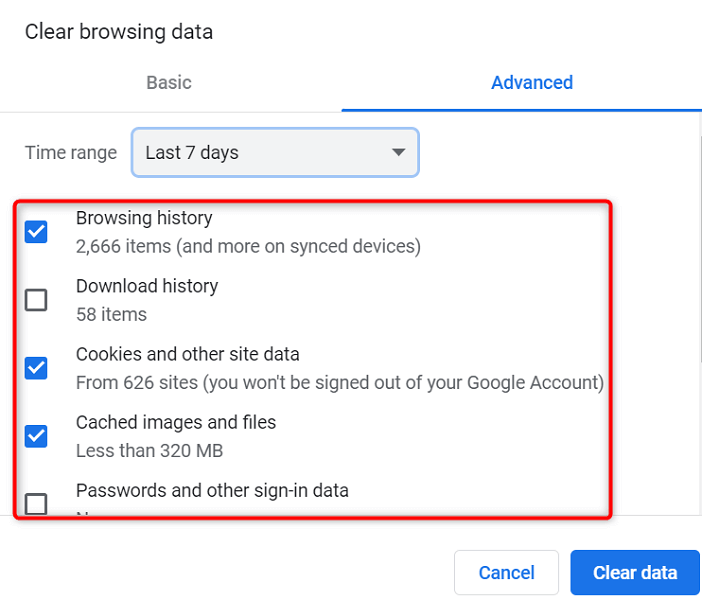Image resolution: width=702 pixels, height=600 pixels.
Task: Open the Time range dropdown
Action: click(x=275, y=153)
